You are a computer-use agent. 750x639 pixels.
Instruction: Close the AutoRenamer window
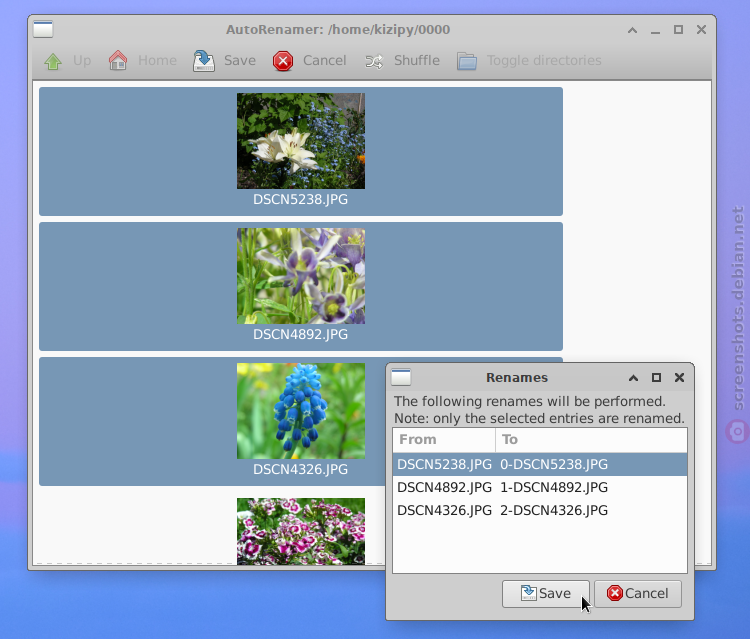tap(701, 30)
